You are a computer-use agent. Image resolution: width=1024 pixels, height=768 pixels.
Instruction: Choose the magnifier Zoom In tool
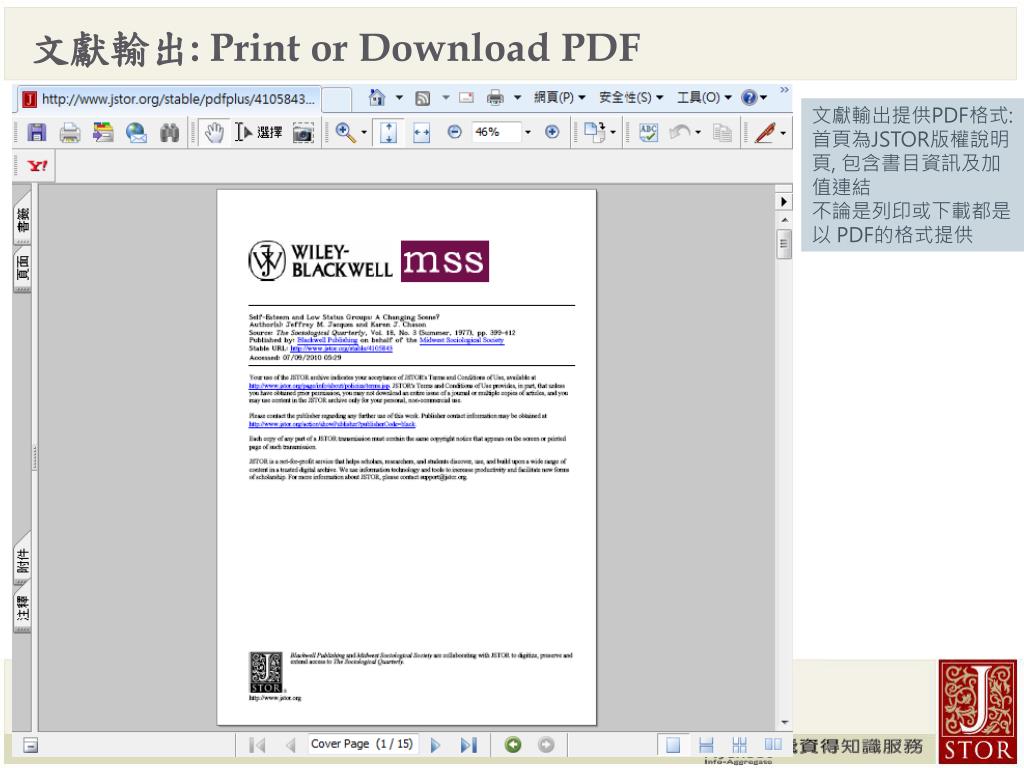coord(345,133)
